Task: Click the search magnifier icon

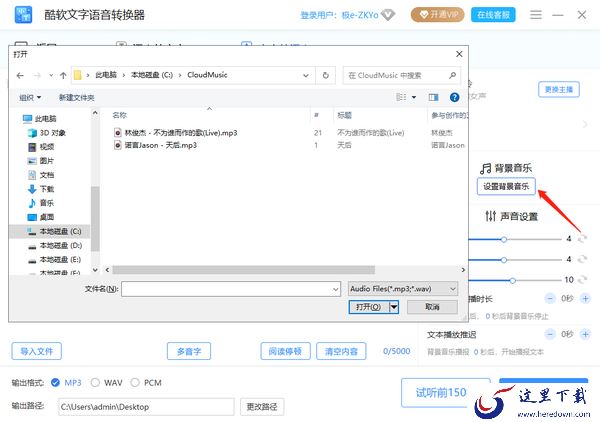Action: click(452, 75)
